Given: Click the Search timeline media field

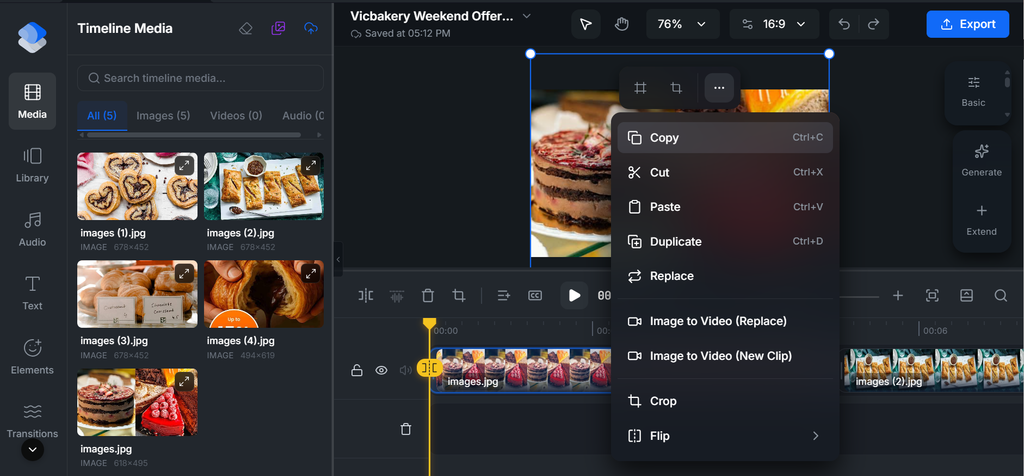Looking at the screenshot, I should 200,78.
